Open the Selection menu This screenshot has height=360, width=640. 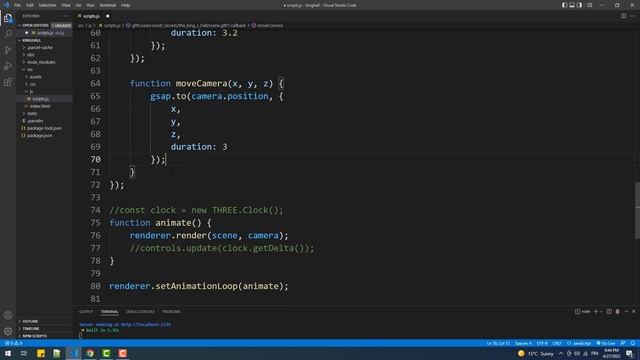pos(47,5)
